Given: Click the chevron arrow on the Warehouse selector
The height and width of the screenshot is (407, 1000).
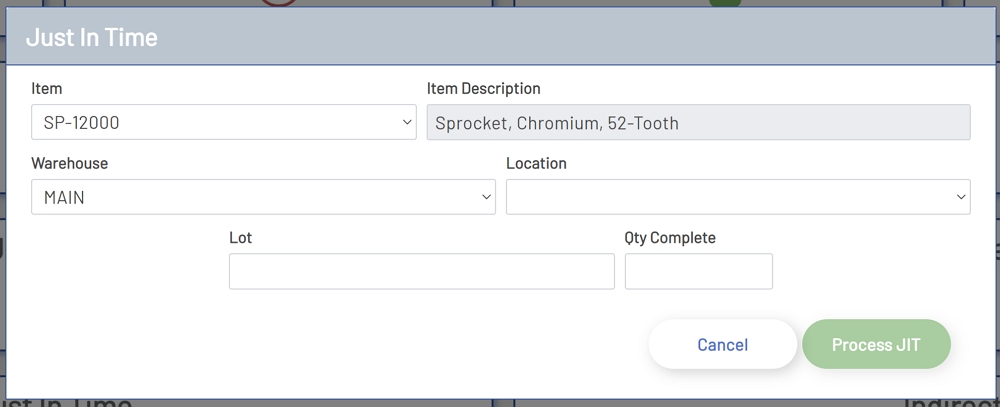Looking at the screenshot, I should (486, 198).
